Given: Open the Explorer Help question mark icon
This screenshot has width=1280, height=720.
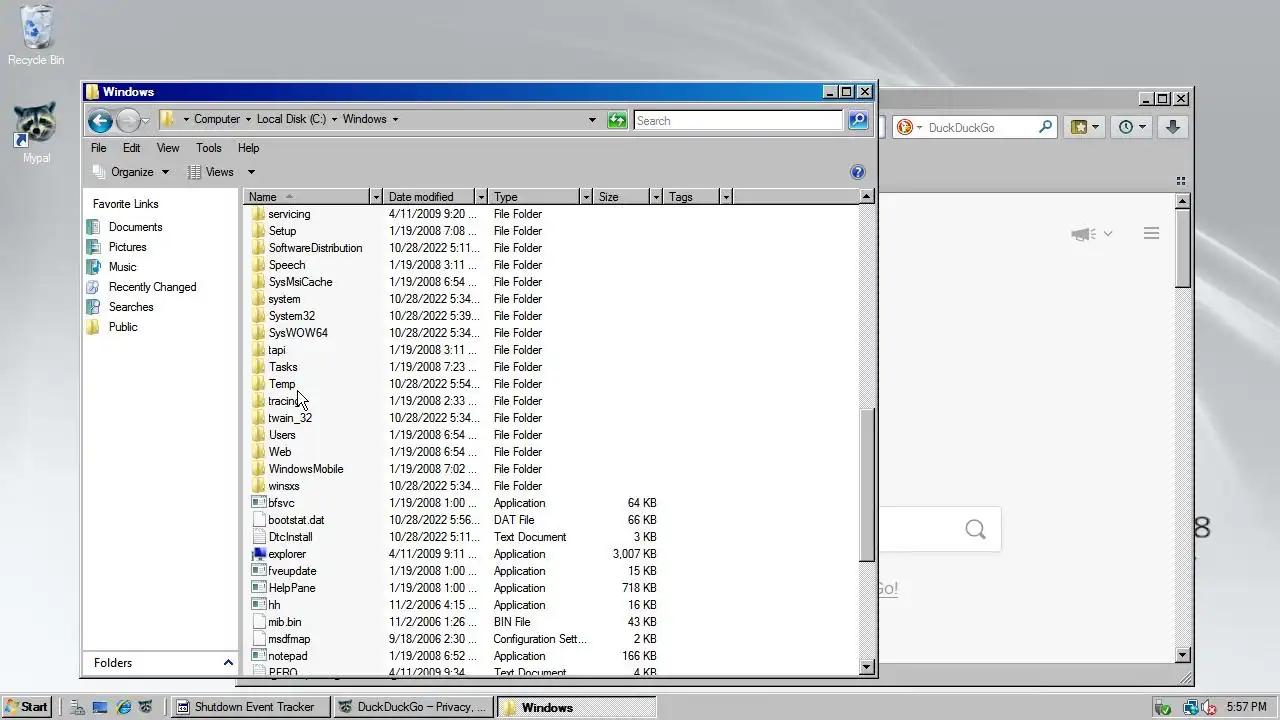Looking at the screenshot, I should [857, 172].
